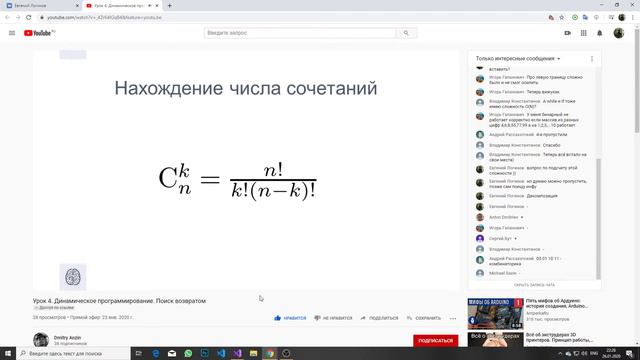Open the Chrome profile avatar in toolbar

(x=622, y=18)
